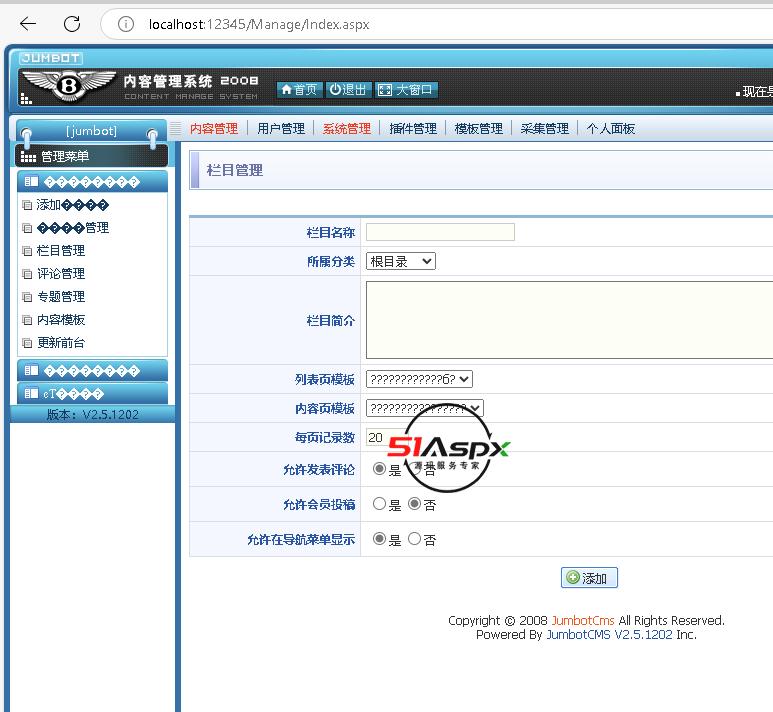Click the grid icon beside 管理菜单
The image size is (773, 712).
coord(28,157)
